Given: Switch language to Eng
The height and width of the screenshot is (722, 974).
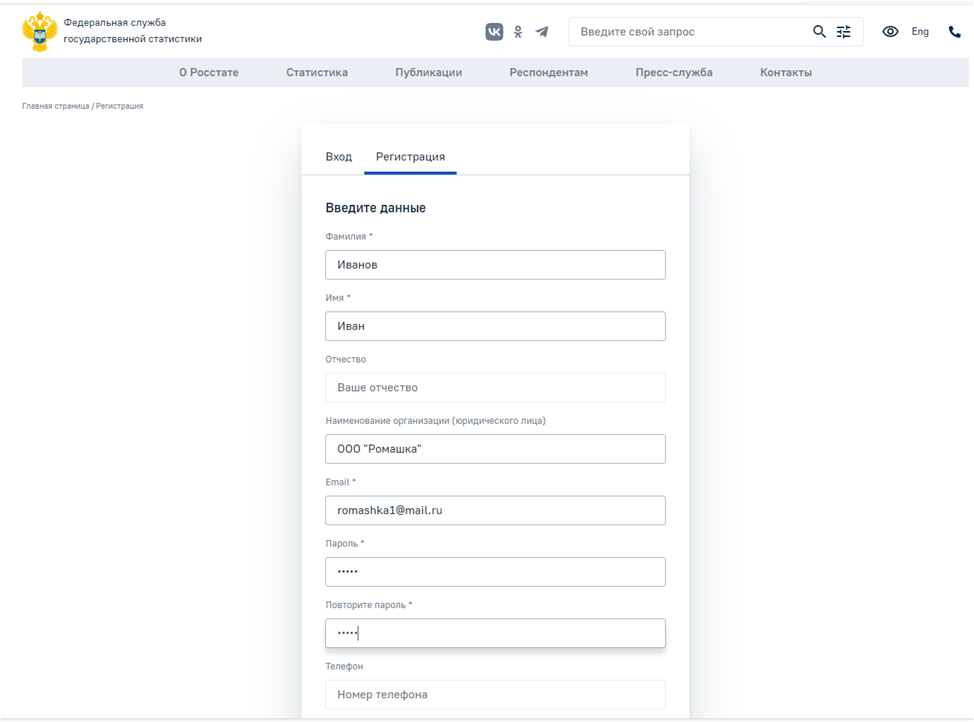Looking at the screenshot, I should click(x=920, y=32).
